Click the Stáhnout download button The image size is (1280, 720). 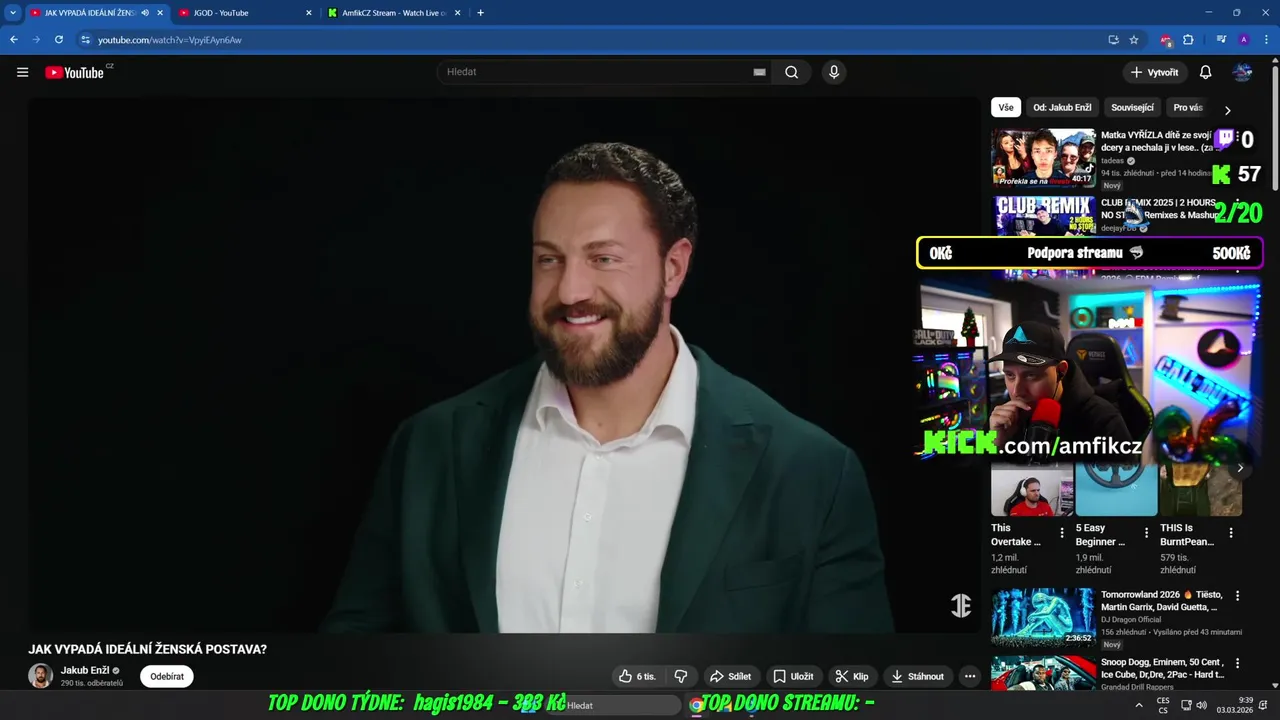click(x=918, y=676)
